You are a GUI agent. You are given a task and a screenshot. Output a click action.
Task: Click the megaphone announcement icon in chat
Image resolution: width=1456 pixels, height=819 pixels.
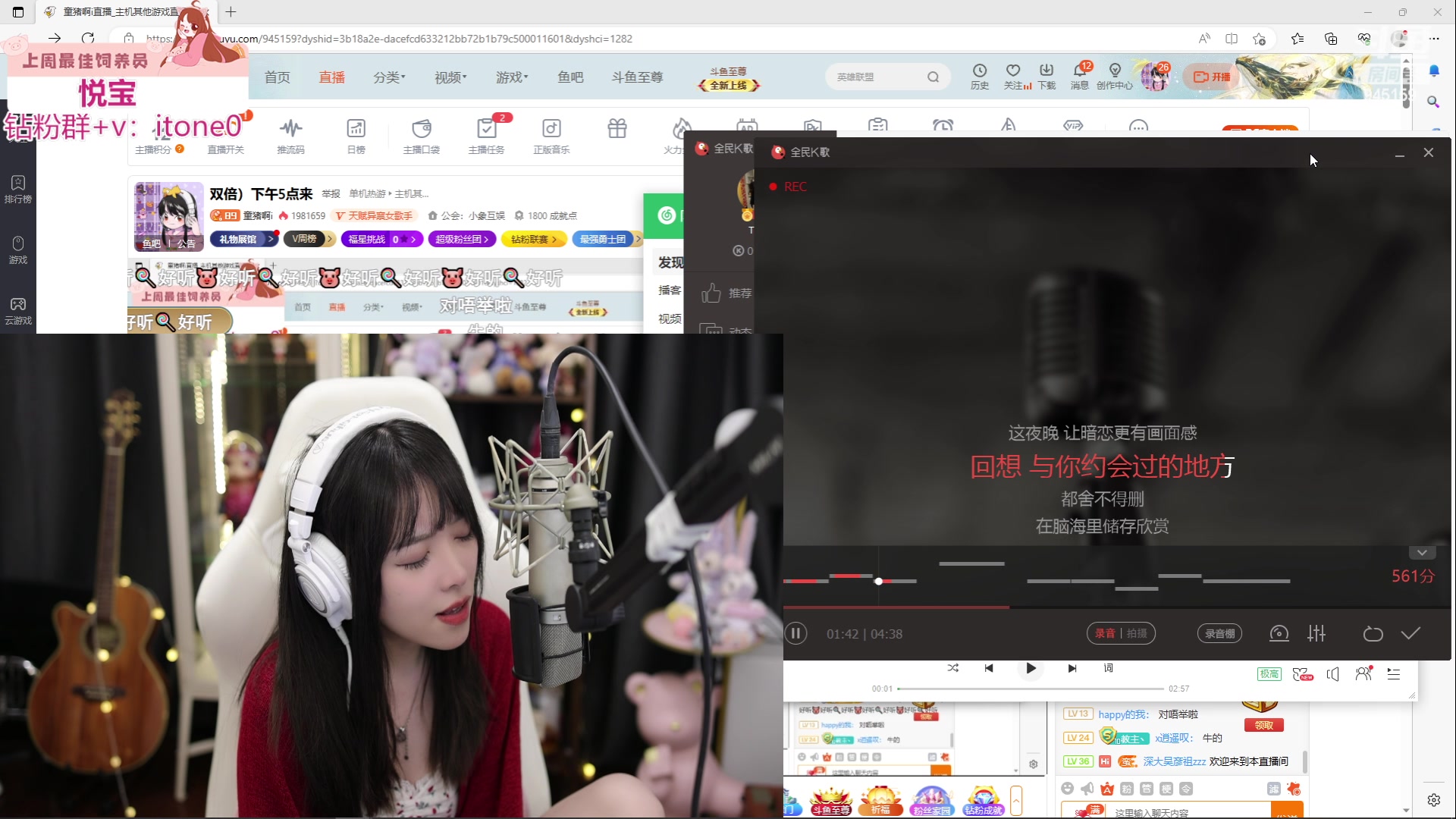(1087, 789)
